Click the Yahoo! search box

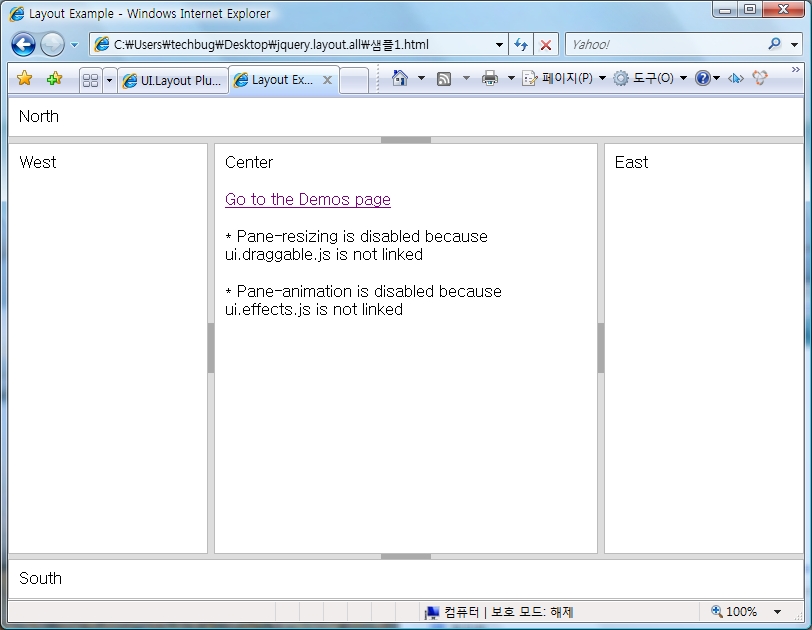[x=665, y=45]
